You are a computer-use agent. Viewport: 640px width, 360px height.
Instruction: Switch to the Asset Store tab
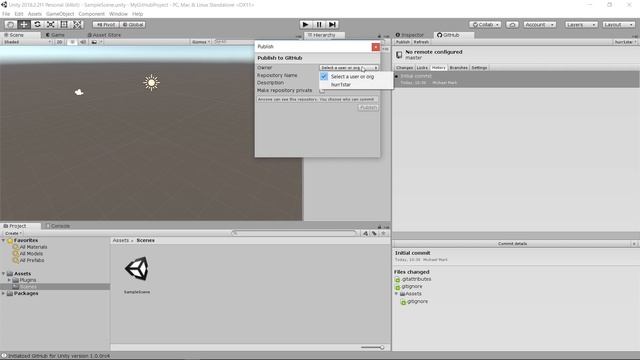(104, 35)
